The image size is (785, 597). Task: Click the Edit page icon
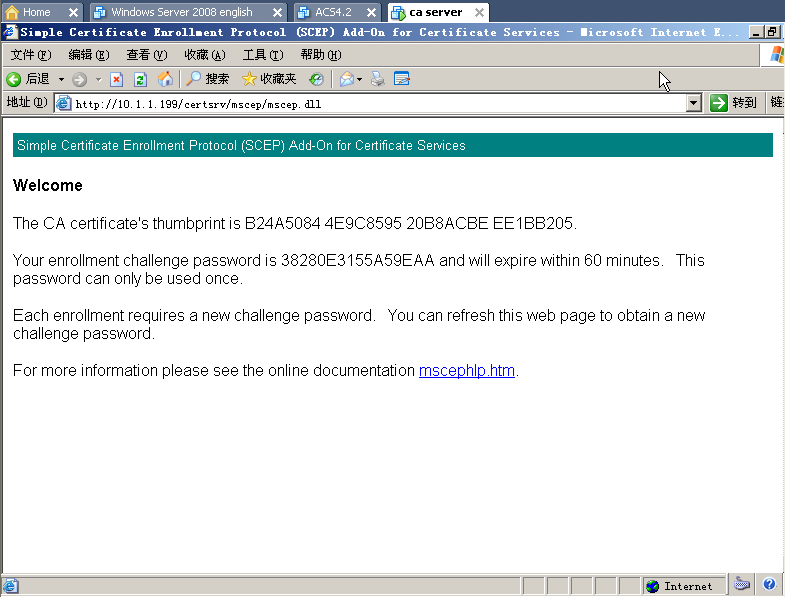pos(402,79)
